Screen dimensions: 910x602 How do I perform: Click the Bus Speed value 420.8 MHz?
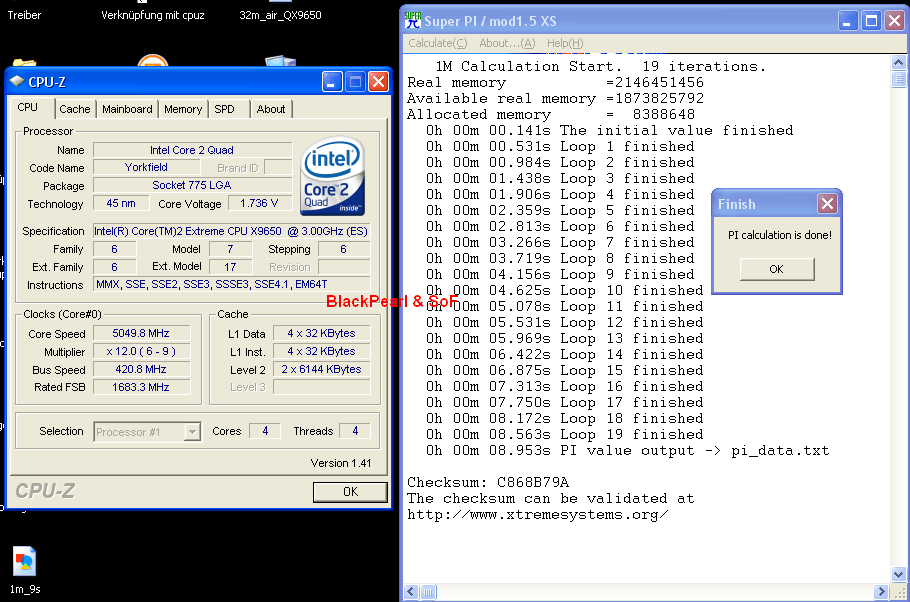click(x=141, y=369)
